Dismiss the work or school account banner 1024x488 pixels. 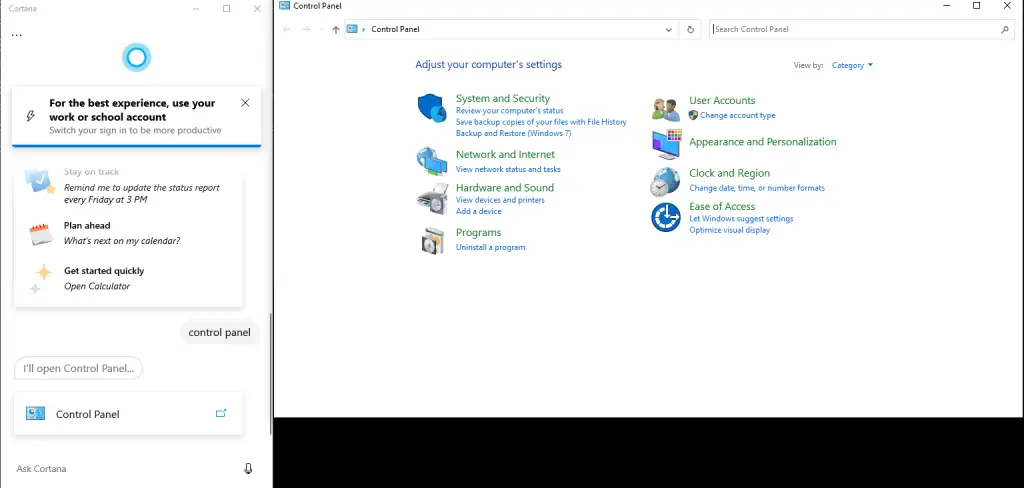pos(245,103)
